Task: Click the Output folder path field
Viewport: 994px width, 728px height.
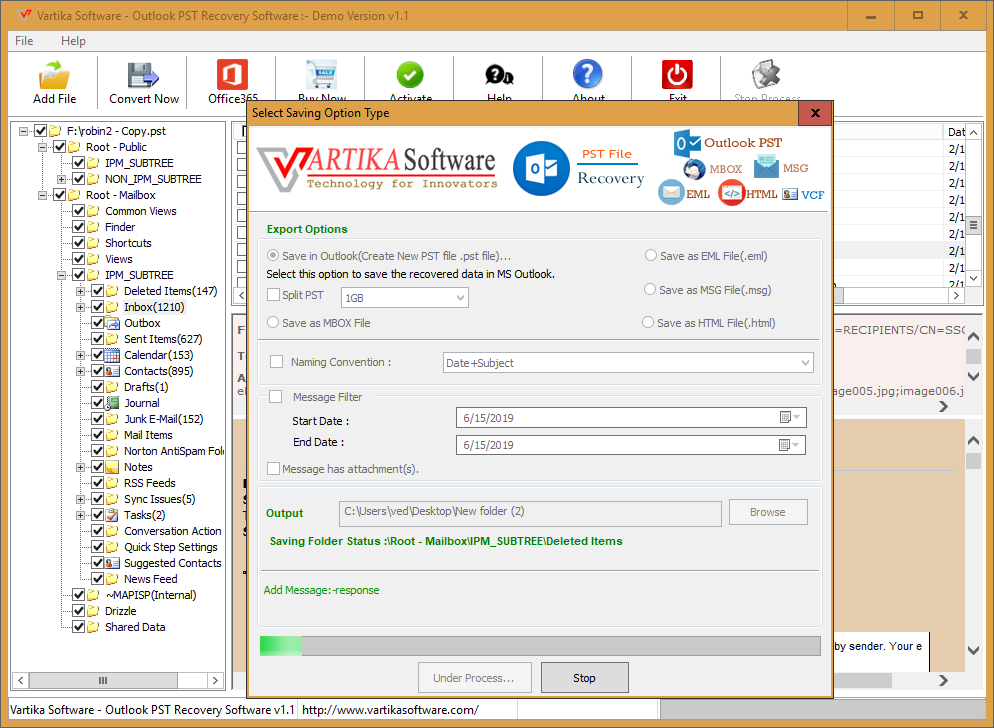Action: (x=530, y=512)
